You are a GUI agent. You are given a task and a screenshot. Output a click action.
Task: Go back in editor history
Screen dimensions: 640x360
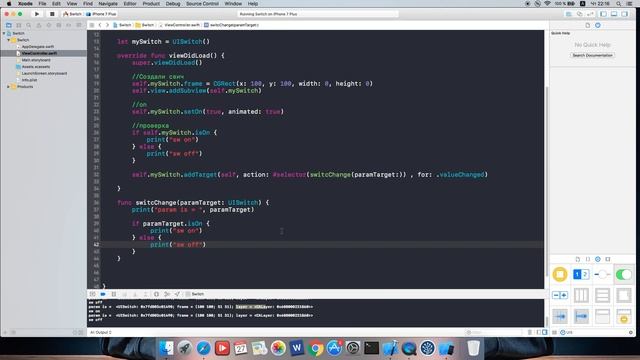pyautogui.click(x=100, y=25)
